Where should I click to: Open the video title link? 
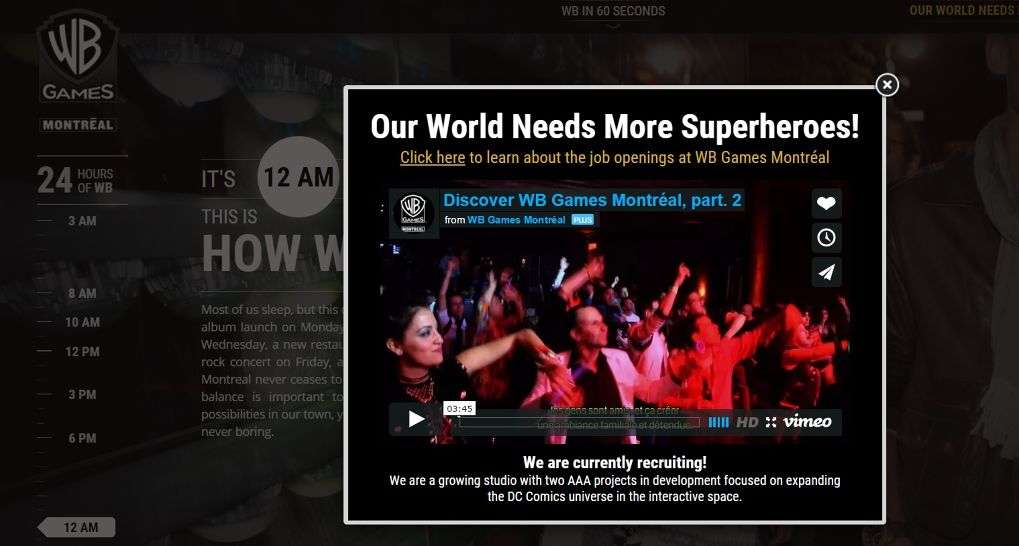click(593, 200)
